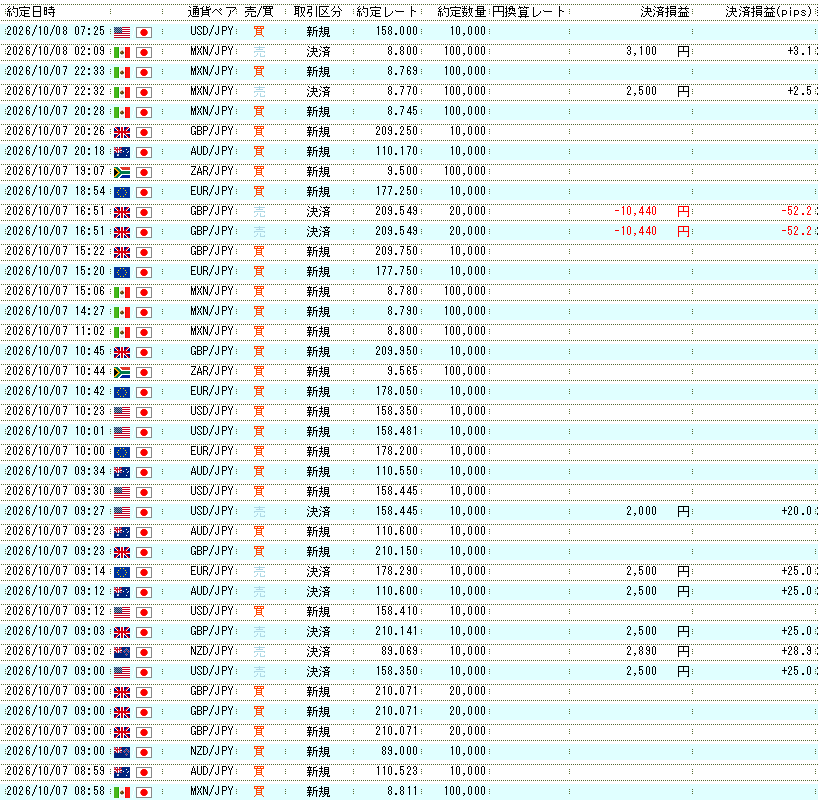Click the Japan flag in the 2026/10/07 22:33 row
This screenshot has height=802, width=818.
pos(144,72)
